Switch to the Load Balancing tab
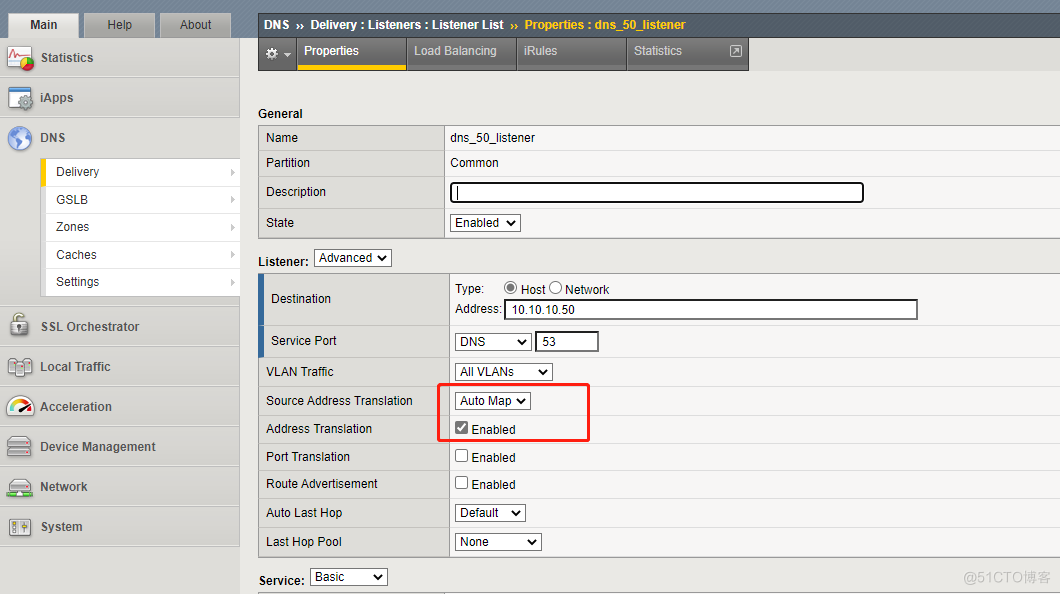1060x594 pixels. tap(455, 51)
